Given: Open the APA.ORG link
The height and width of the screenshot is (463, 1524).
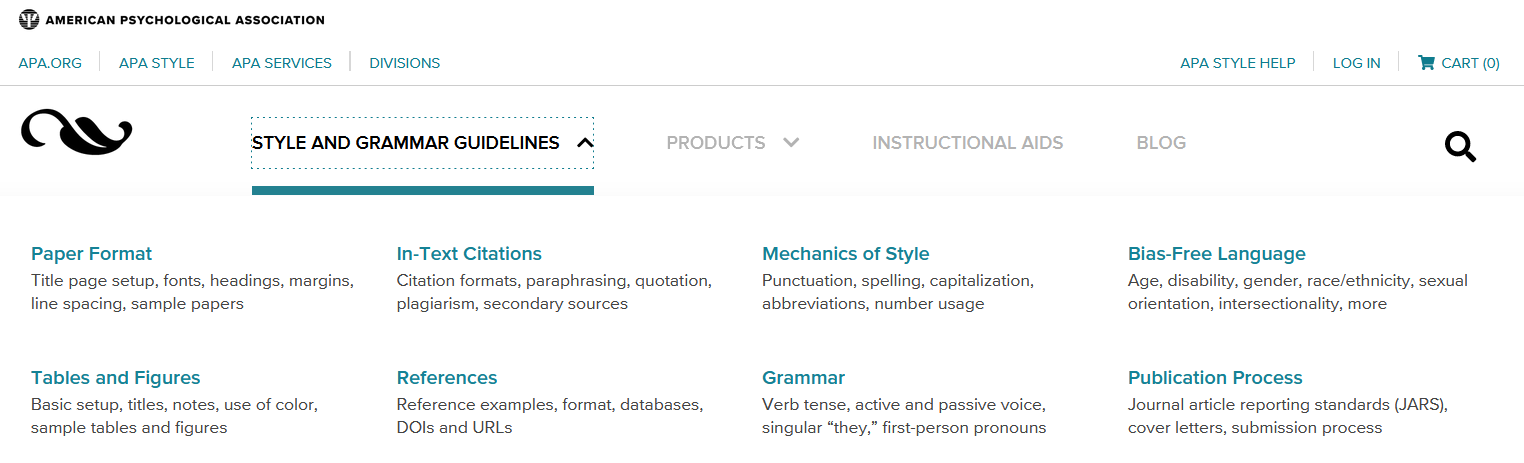Looking at the screenshot, I should [49, 63].
